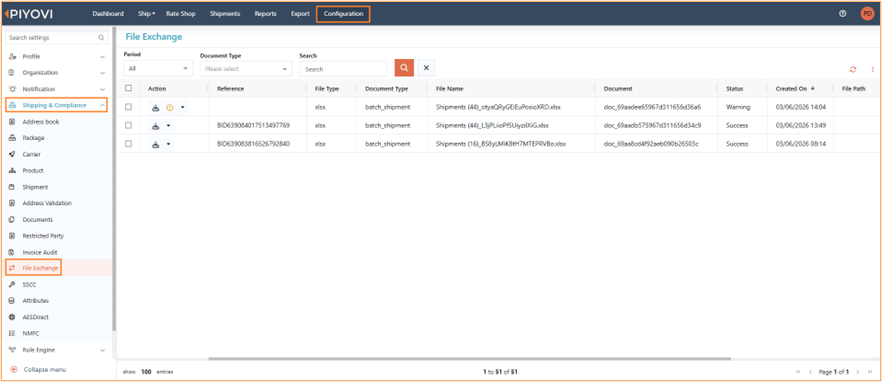The image size is (882, 382).
Task: Click the Collapse menu link
Action: (45, 370)
